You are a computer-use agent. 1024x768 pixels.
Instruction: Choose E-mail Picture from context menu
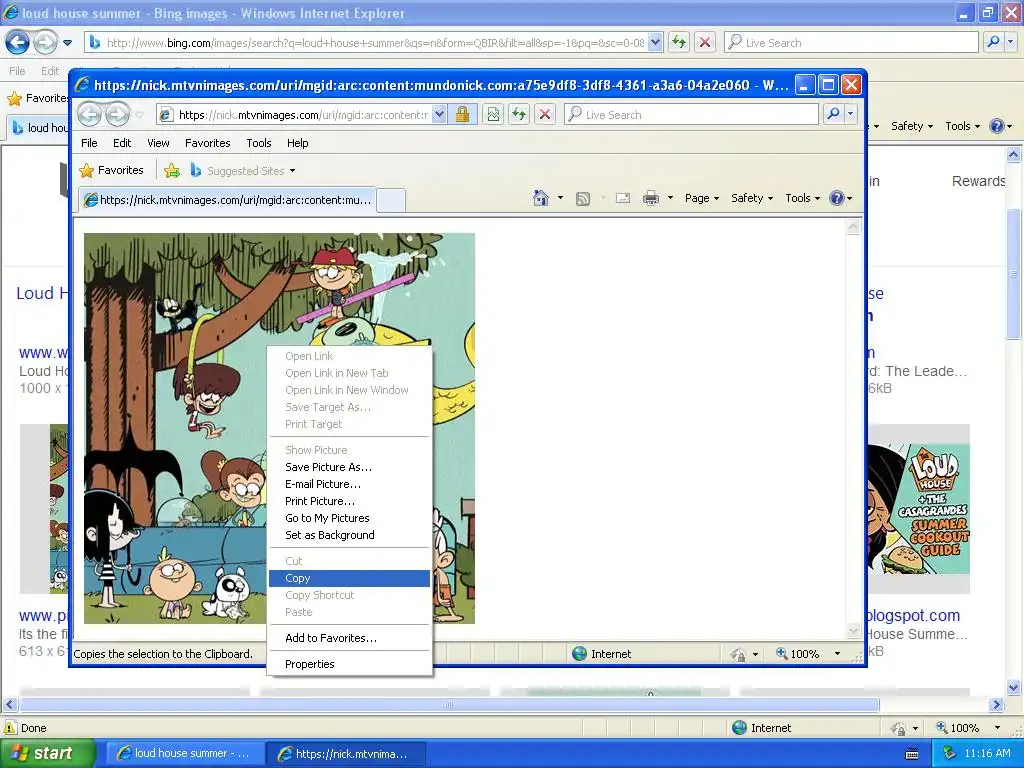(349, 484)
